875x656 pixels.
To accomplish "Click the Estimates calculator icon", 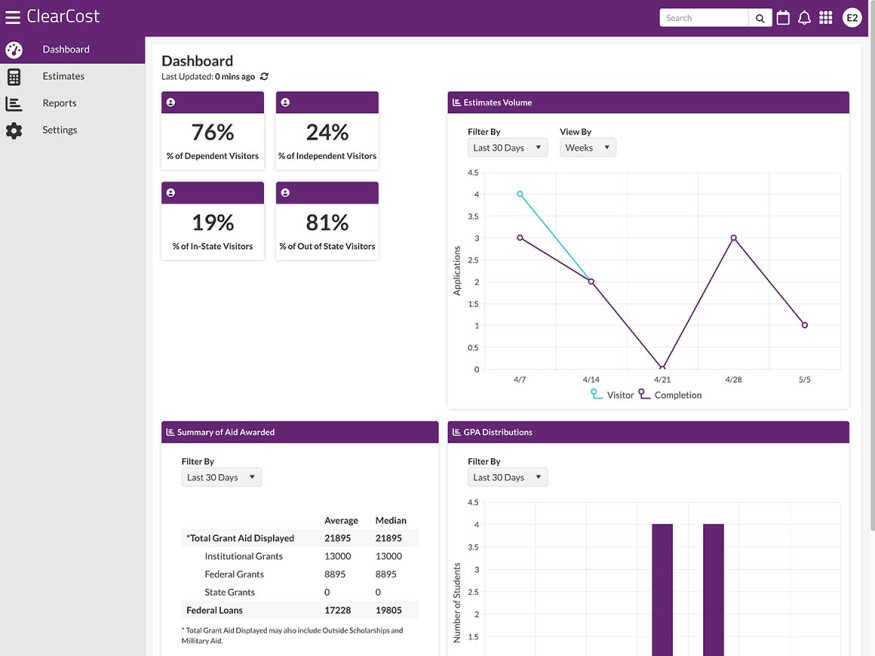I will coord(14,76).
